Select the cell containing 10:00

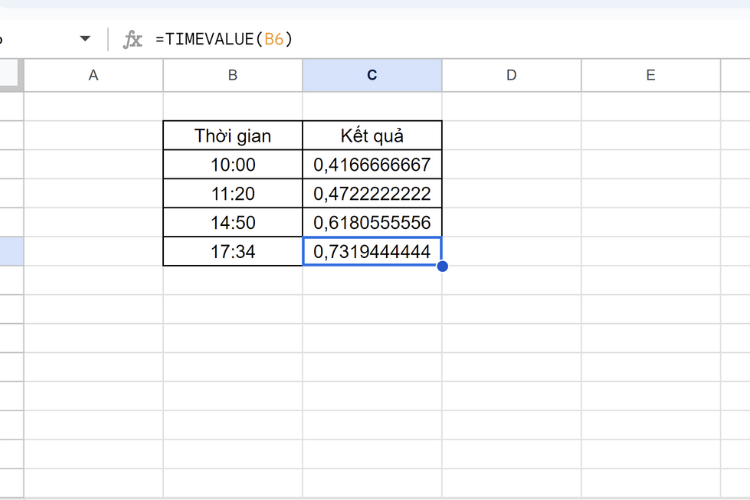coord(232,165)
